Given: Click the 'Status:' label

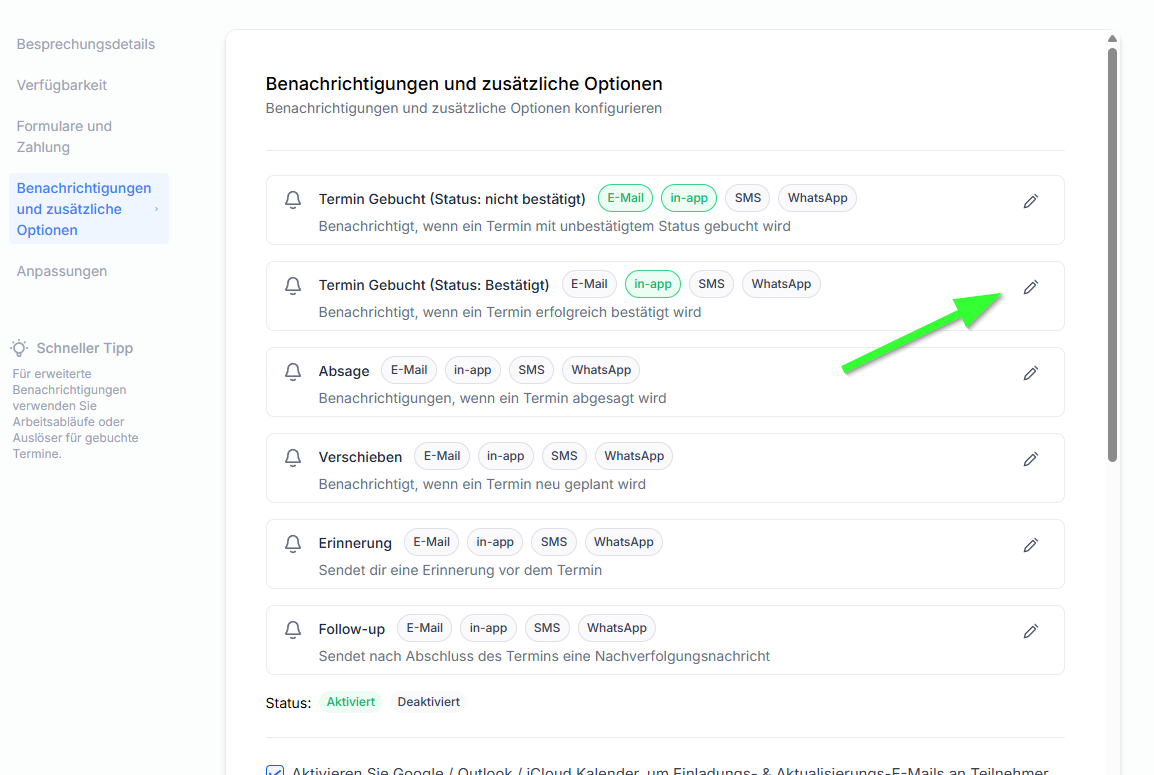Looking at the screenshot, I should point(288,704).
